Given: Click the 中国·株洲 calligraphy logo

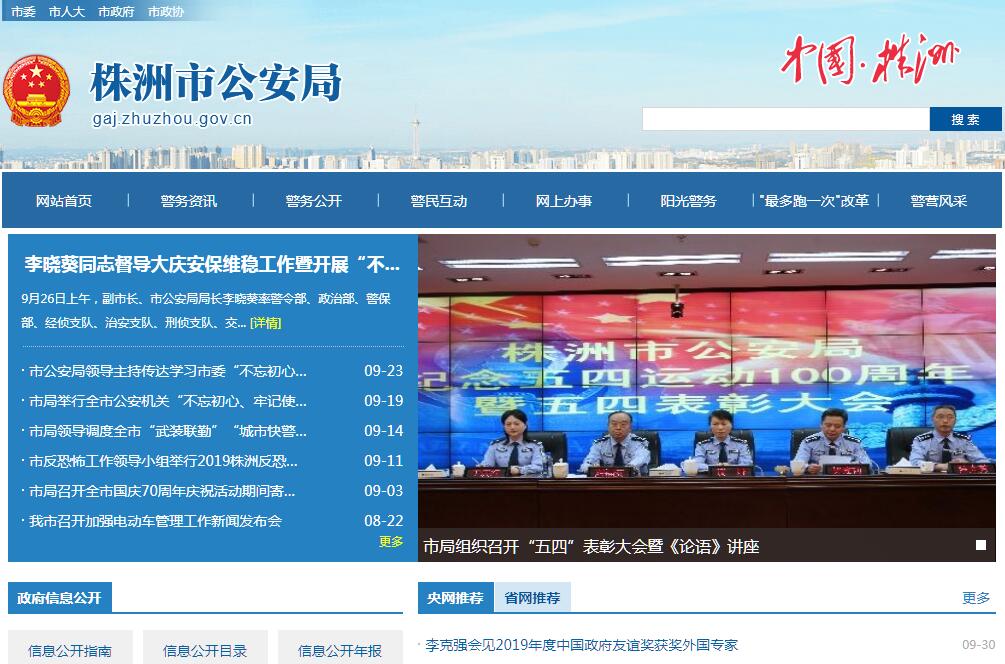Looking at the screenshot, I should pos(868,60).
